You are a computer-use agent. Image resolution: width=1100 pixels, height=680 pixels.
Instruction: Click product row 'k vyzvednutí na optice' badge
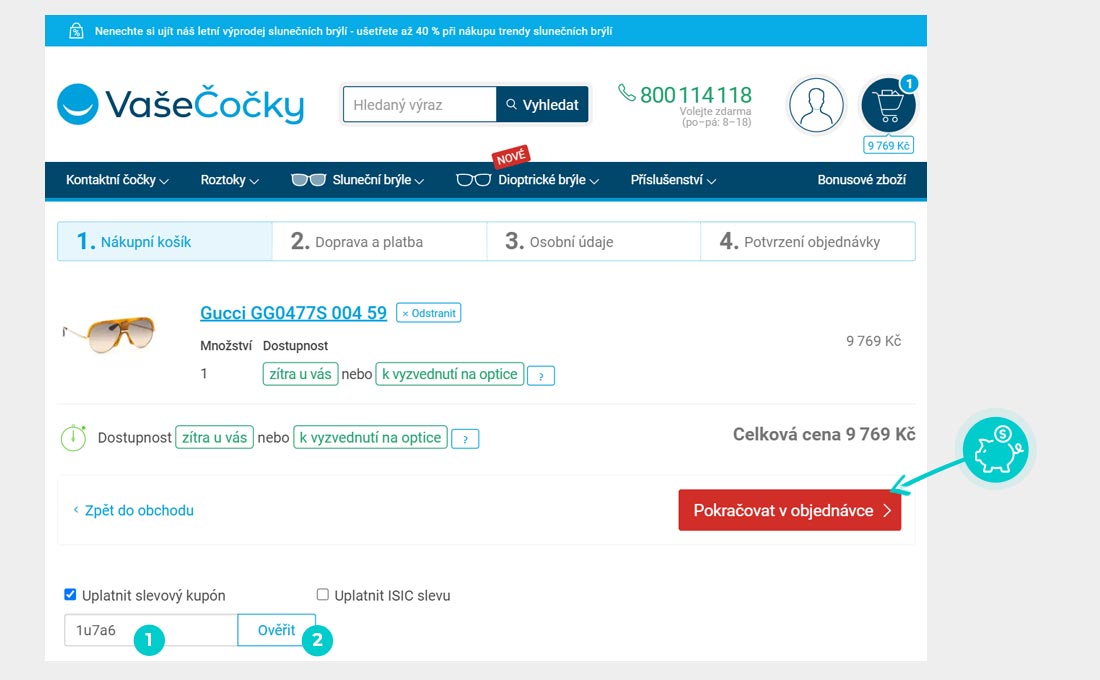coord(450,374)
